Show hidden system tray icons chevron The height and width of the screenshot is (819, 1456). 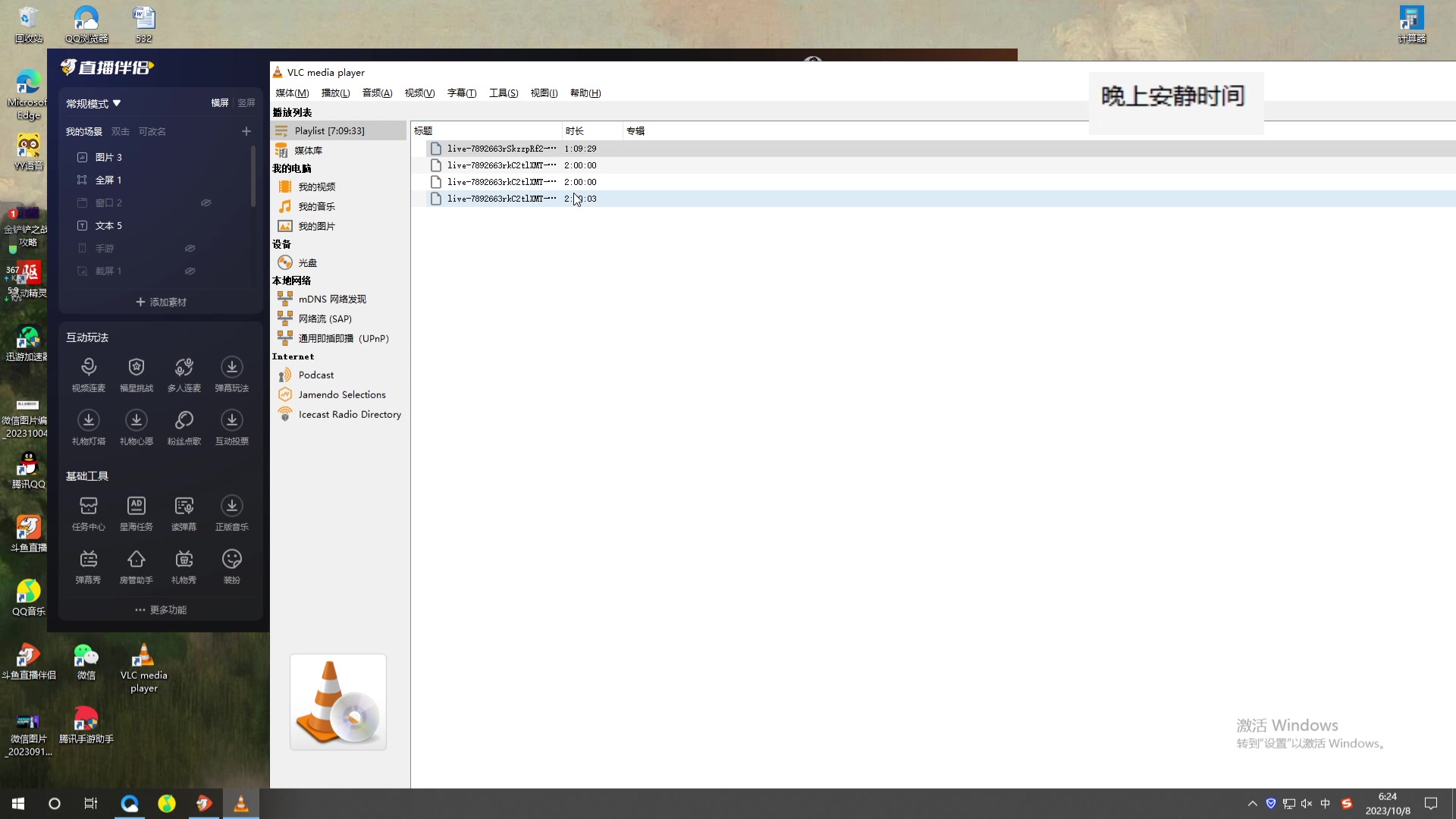point(1252,803)
